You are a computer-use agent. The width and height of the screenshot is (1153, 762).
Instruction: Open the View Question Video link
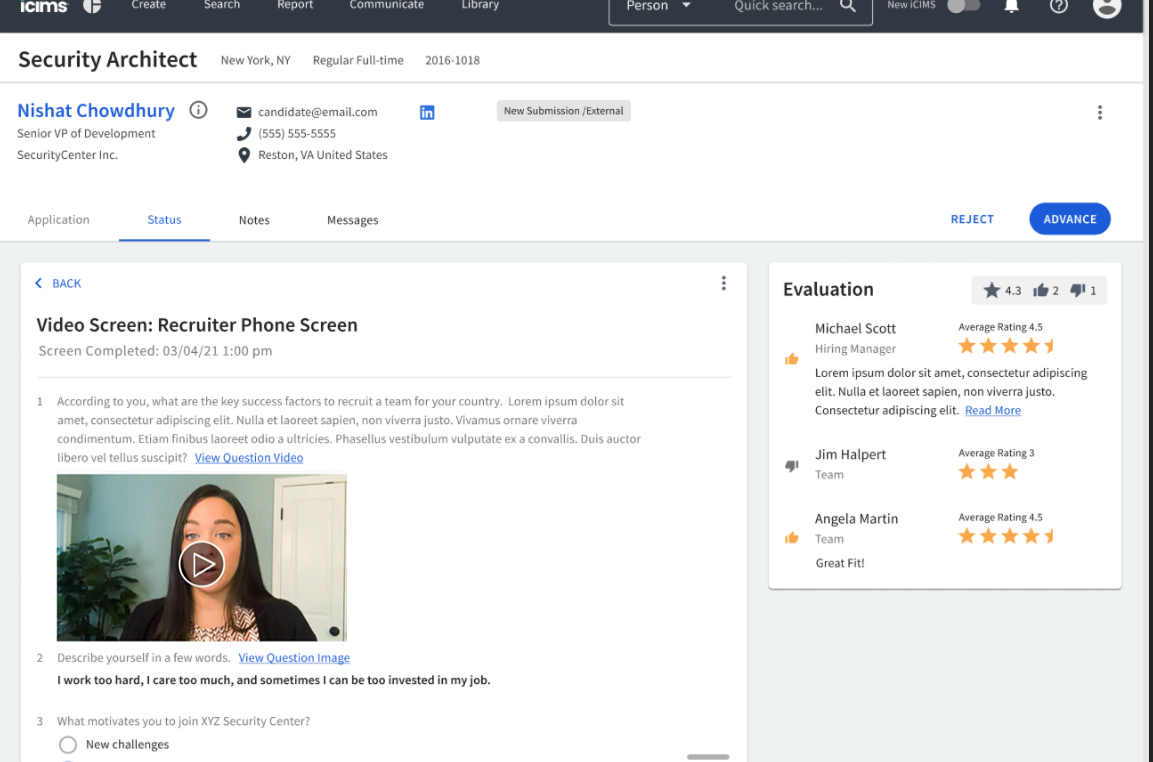coord(249,458)
